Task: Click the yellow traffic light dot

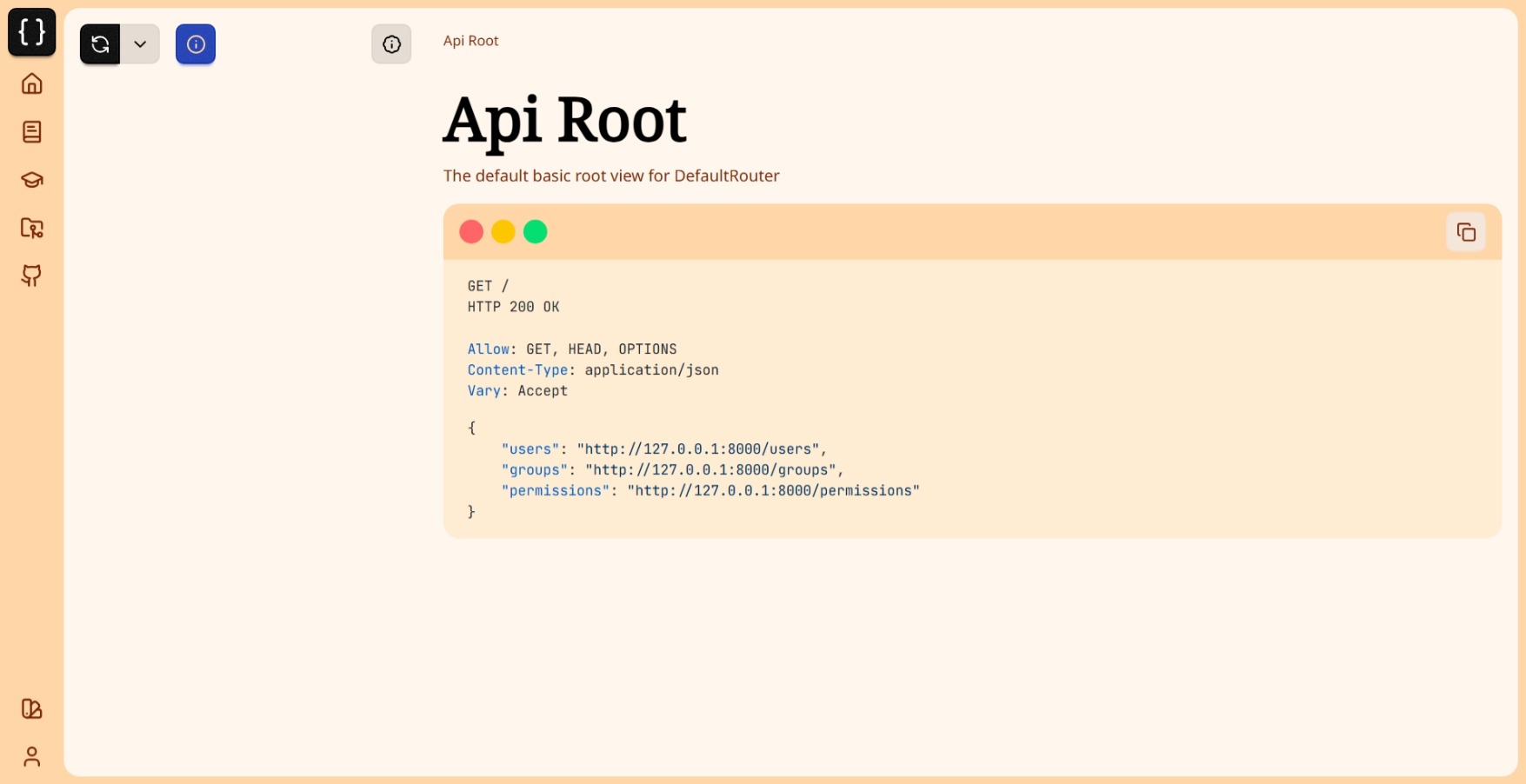Action: click(503, 231)
